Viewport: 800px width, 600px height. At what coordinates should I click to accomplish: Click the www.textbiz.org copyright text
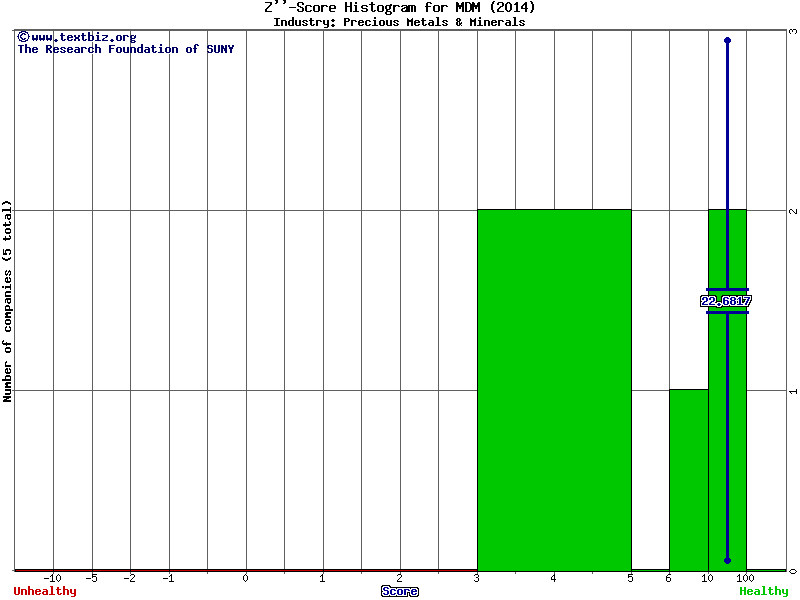(77, 37)
